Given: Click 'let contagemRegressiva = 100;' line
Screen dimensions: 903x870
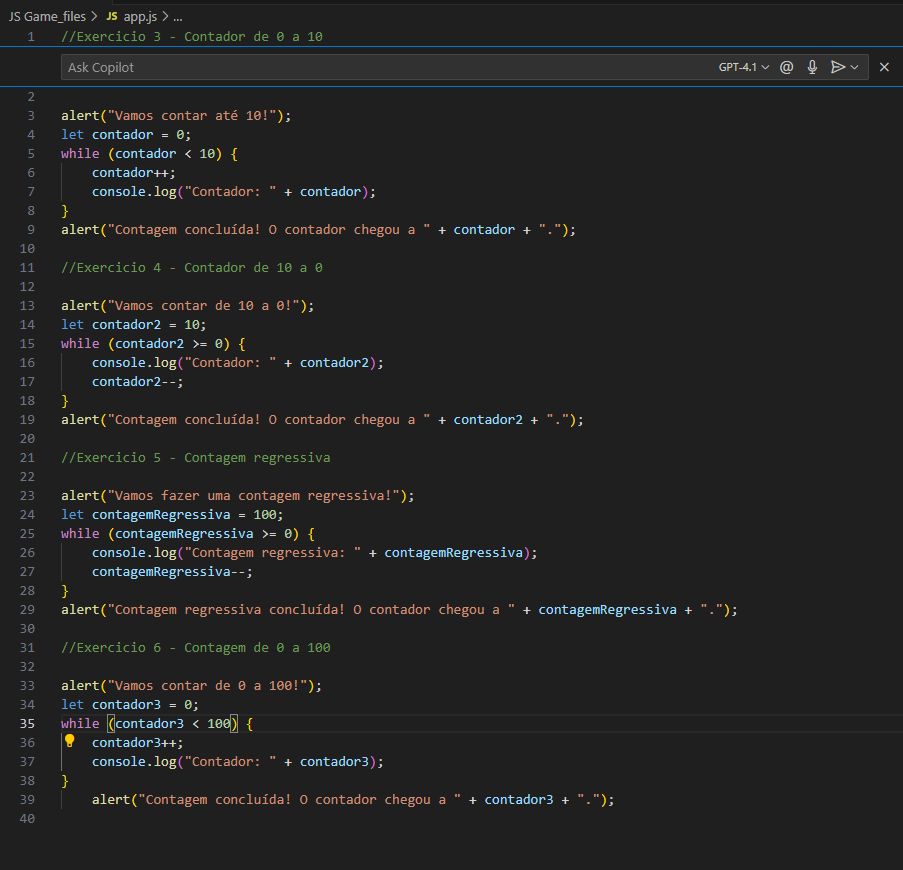Looking at the screenshot, I should point(172,515).
